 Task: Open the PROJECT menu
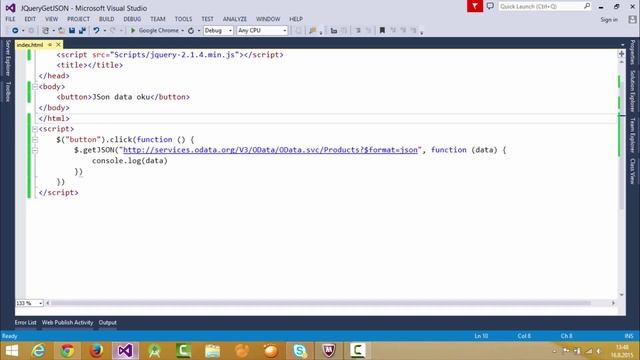pos(78,19)
